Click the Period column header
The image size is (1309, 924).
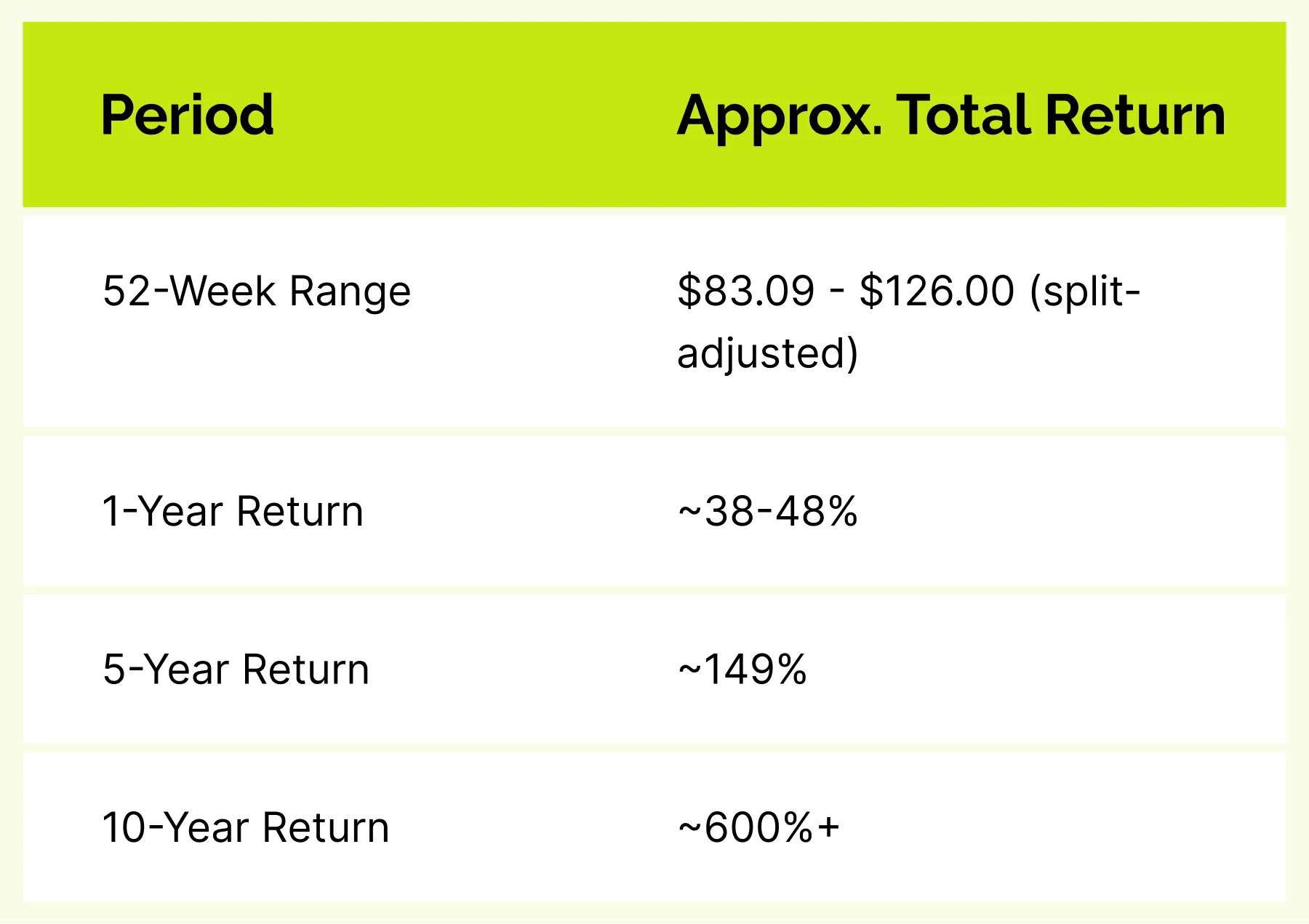pyautogui.click(x=187, y=115)
